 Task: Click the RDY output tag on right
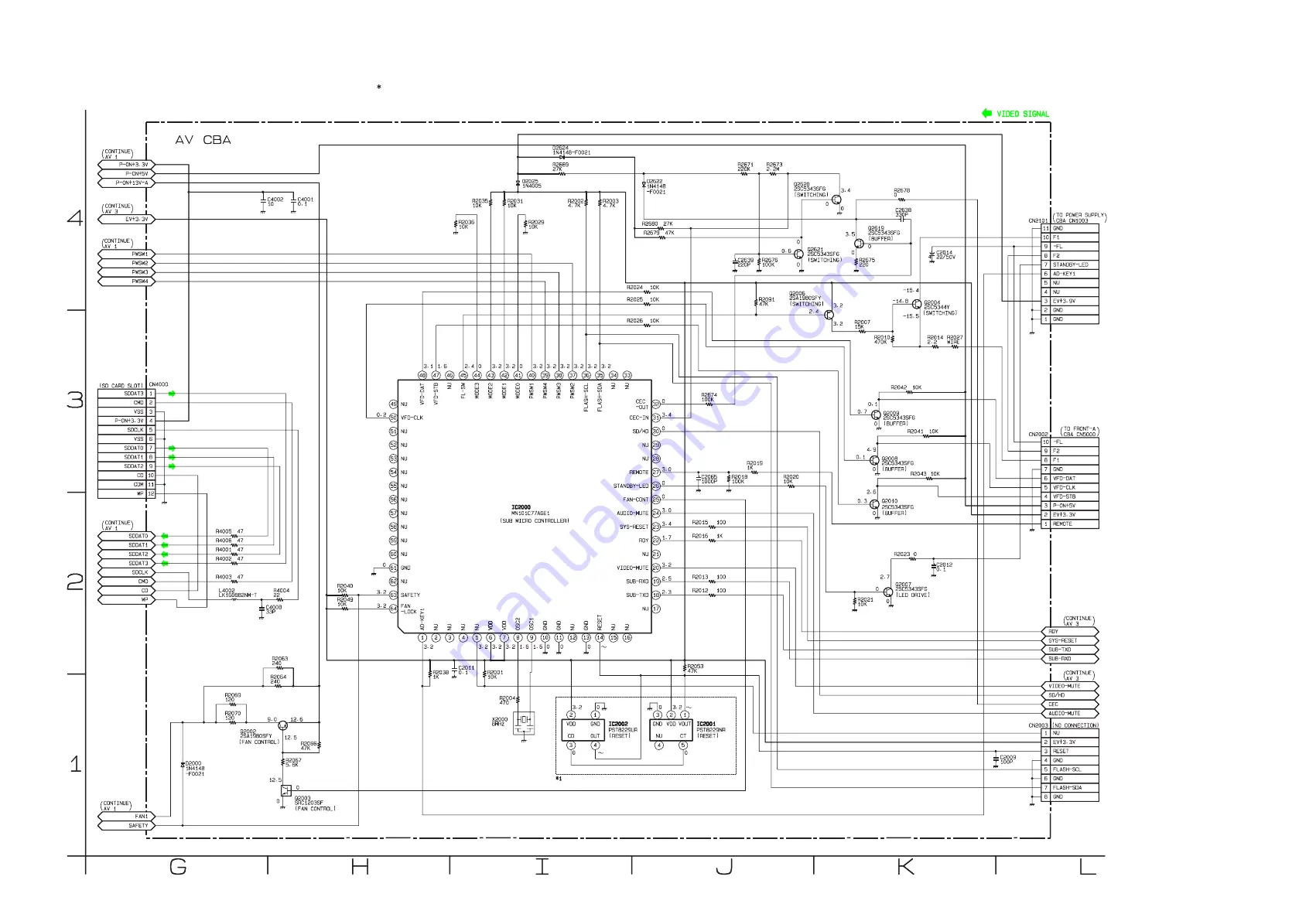(1070, 632)
